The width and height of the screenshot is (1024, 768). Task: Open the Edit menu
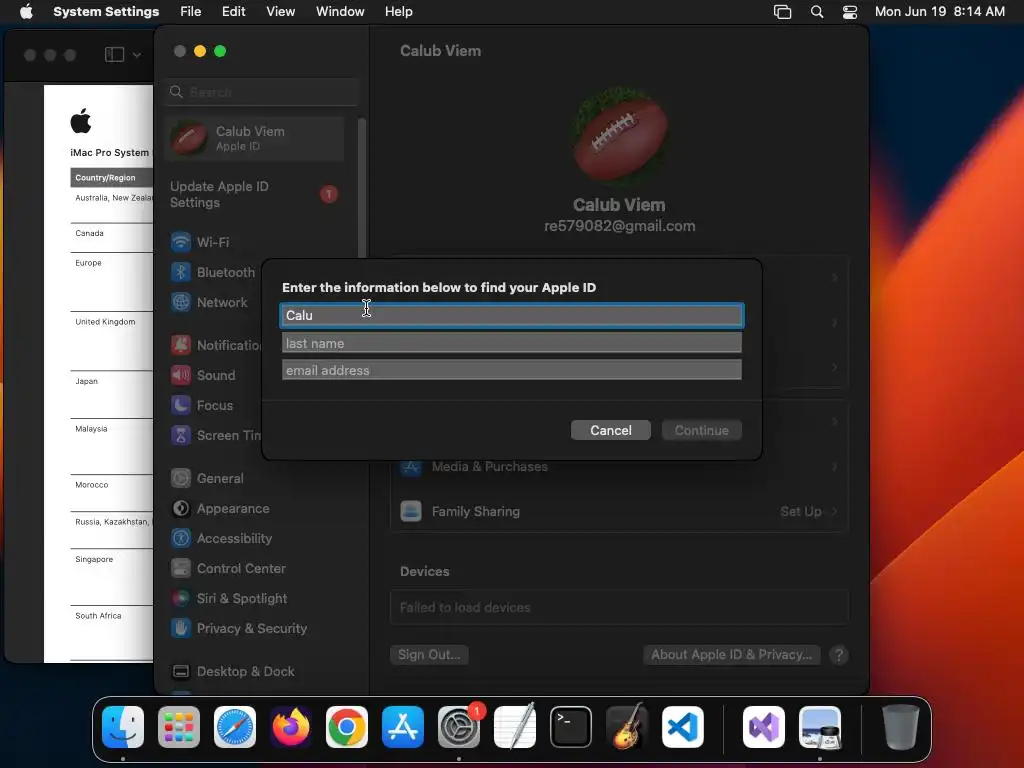coord(233,12)
